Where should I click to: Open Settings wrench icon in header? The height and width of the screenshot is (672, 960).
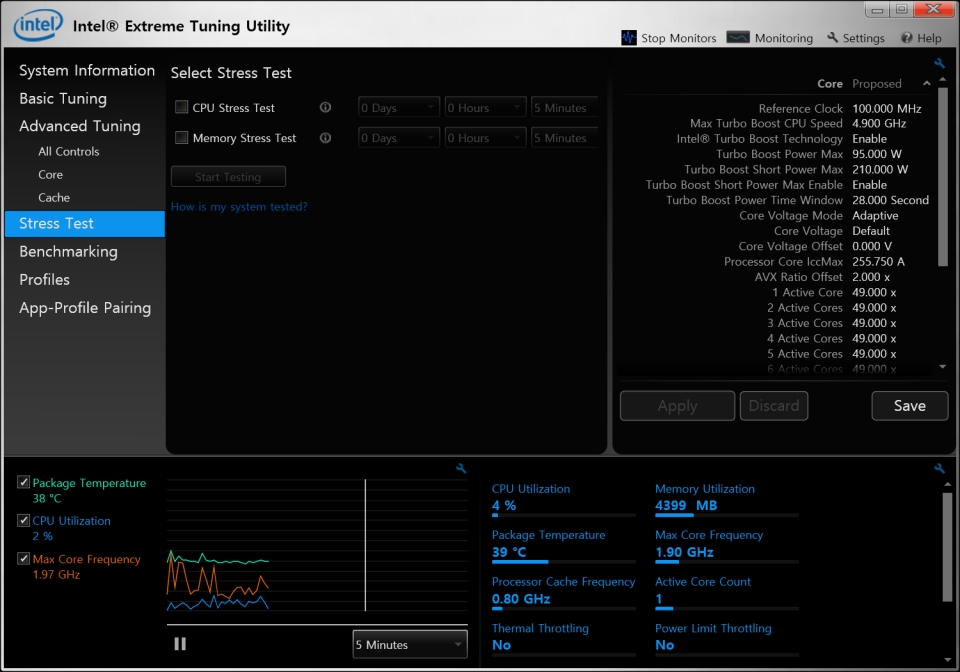(x=833, y=38)
